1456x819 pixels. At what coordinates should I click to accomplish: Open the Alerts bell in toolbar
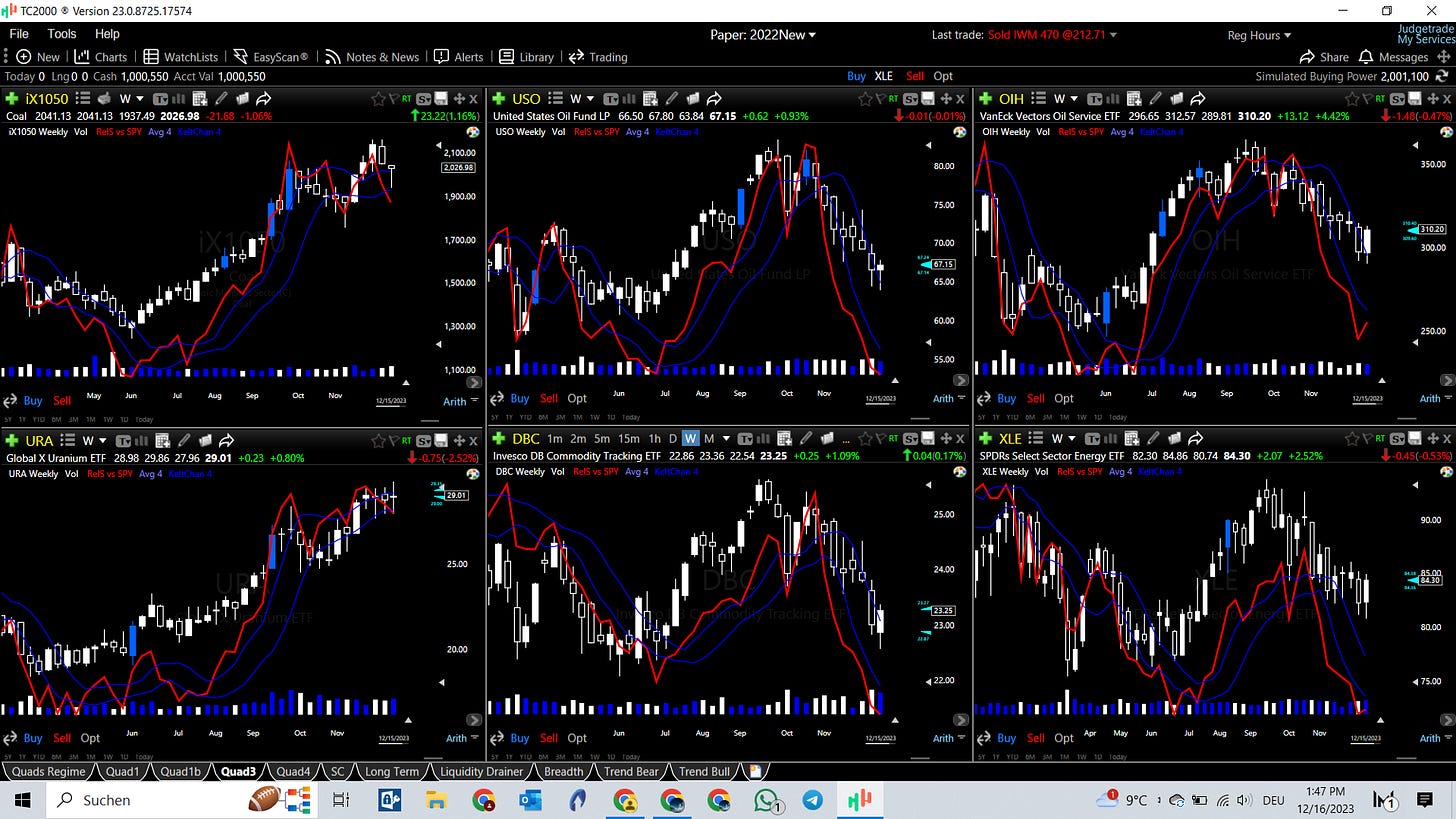click(459, 57)
